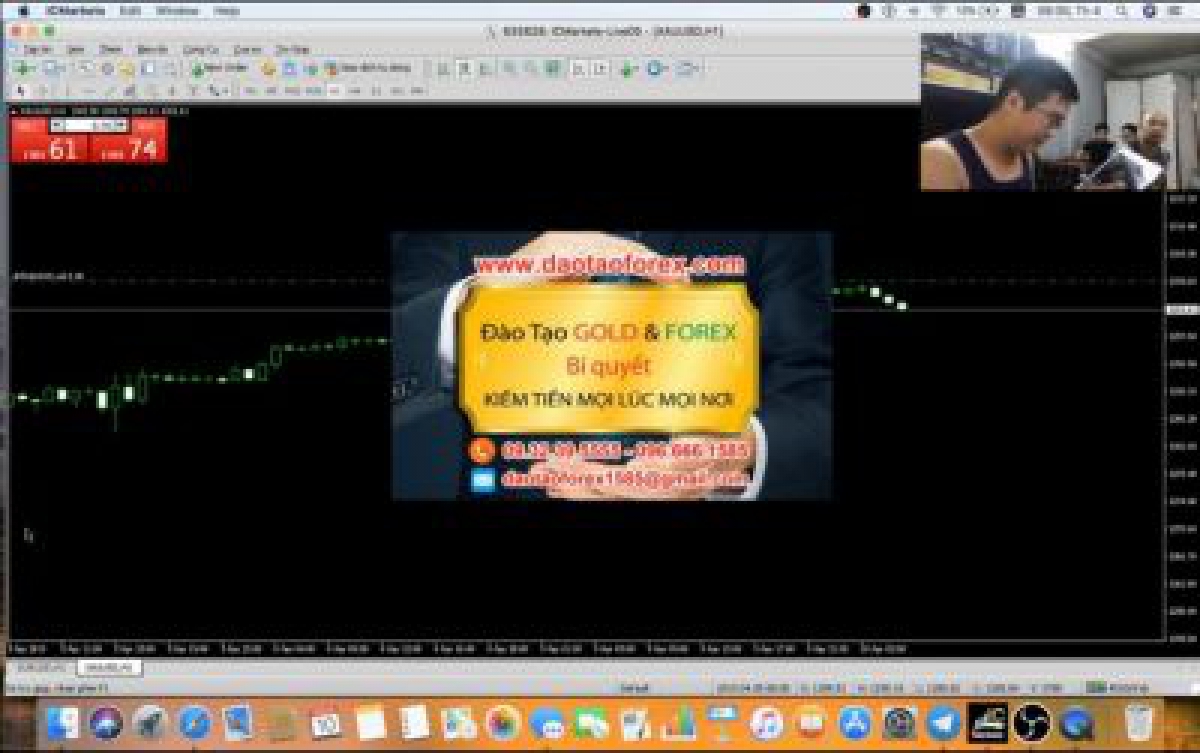Switch chart to line chart style
The width and height of the screenshot is (1200, 753).
[486, 68]
